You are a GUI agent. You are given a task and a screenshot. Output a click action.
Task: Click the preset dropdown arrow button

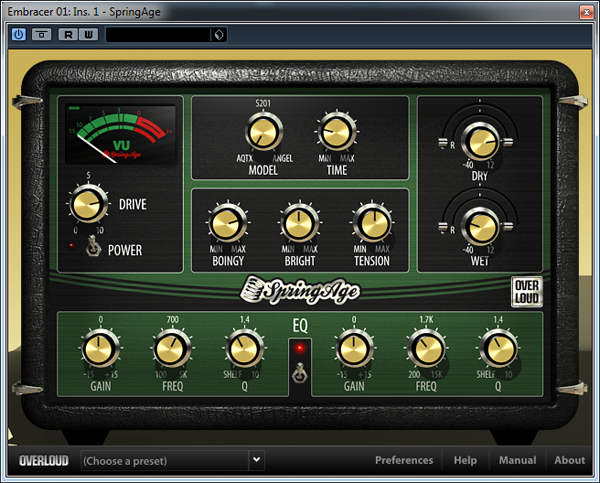[256, 460]
